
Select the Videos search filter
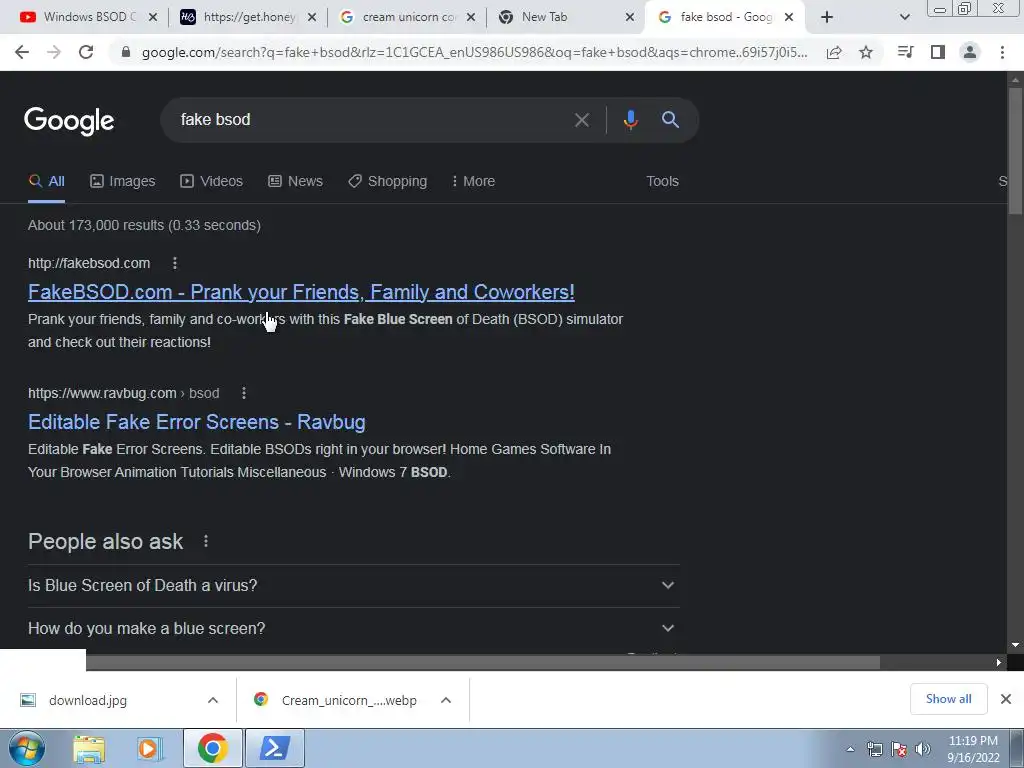212,182
